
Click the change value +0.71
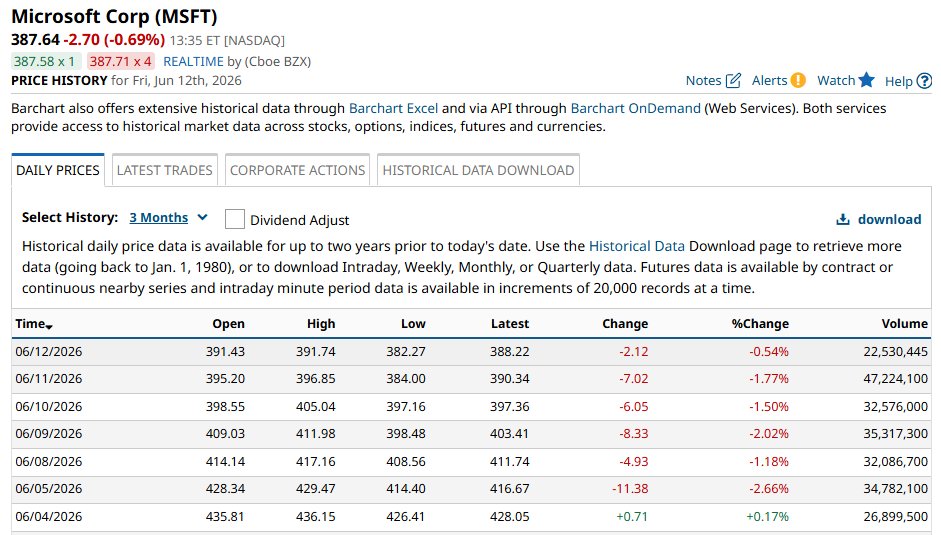(x=633, y=516)
